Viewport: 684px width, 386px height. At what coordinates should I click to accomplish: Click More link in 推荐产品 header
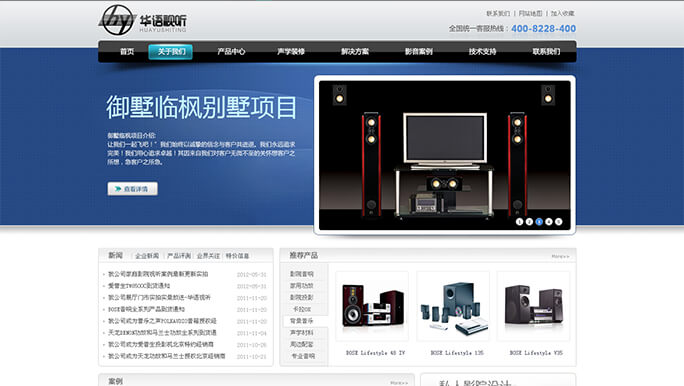pyautogui.click(x=560, y=256)
